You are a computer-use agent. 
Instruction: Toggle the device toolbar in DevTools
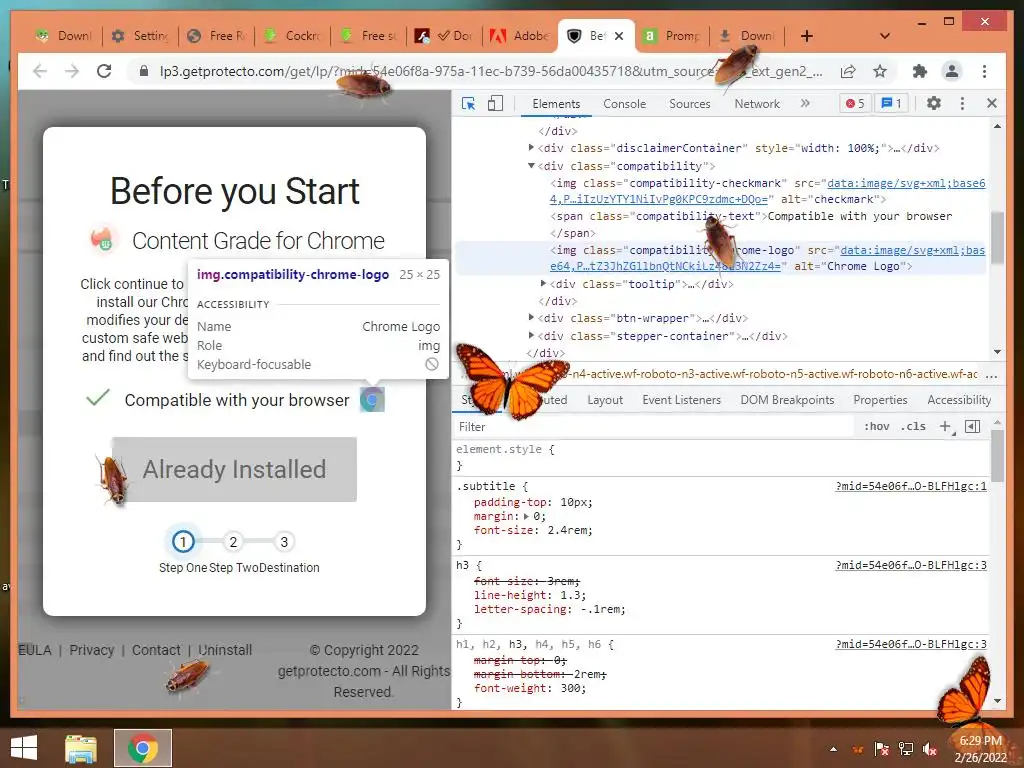coord(495,103)
